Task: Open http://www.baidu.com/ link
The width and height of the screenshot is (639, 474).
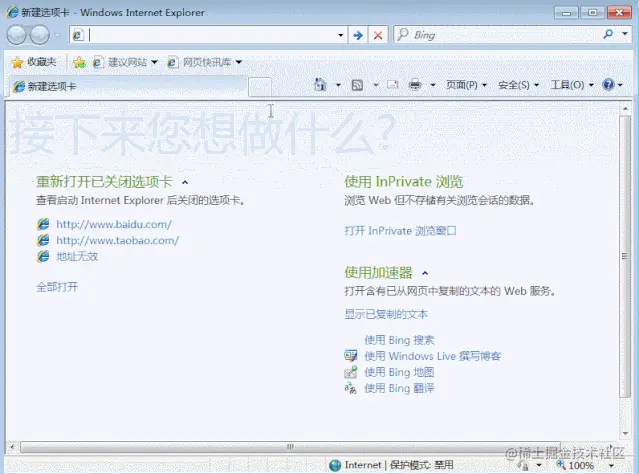Action: (114, 224)
